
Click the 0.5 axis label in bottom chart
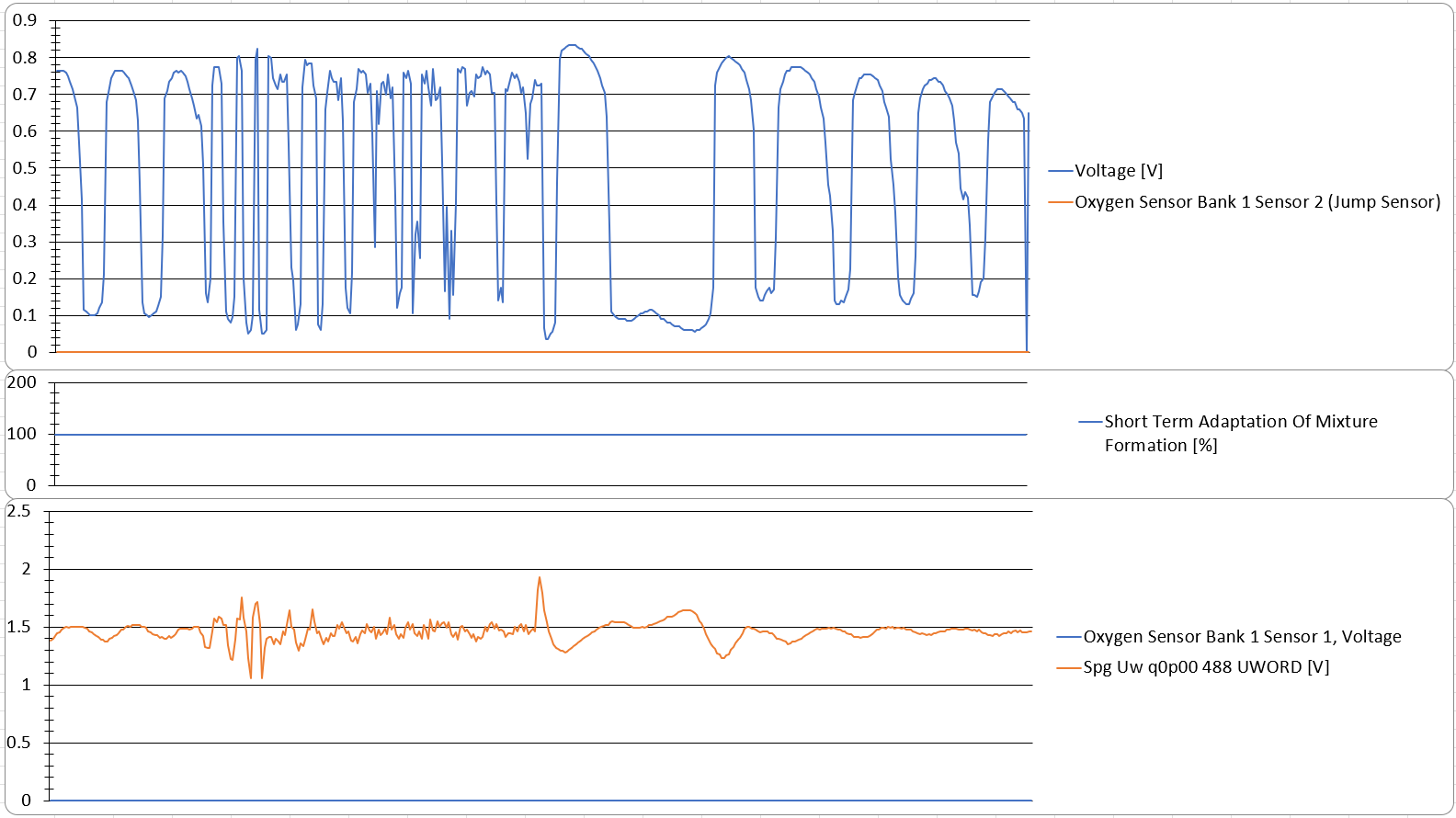pyautogui.click(x=18, y=743)
